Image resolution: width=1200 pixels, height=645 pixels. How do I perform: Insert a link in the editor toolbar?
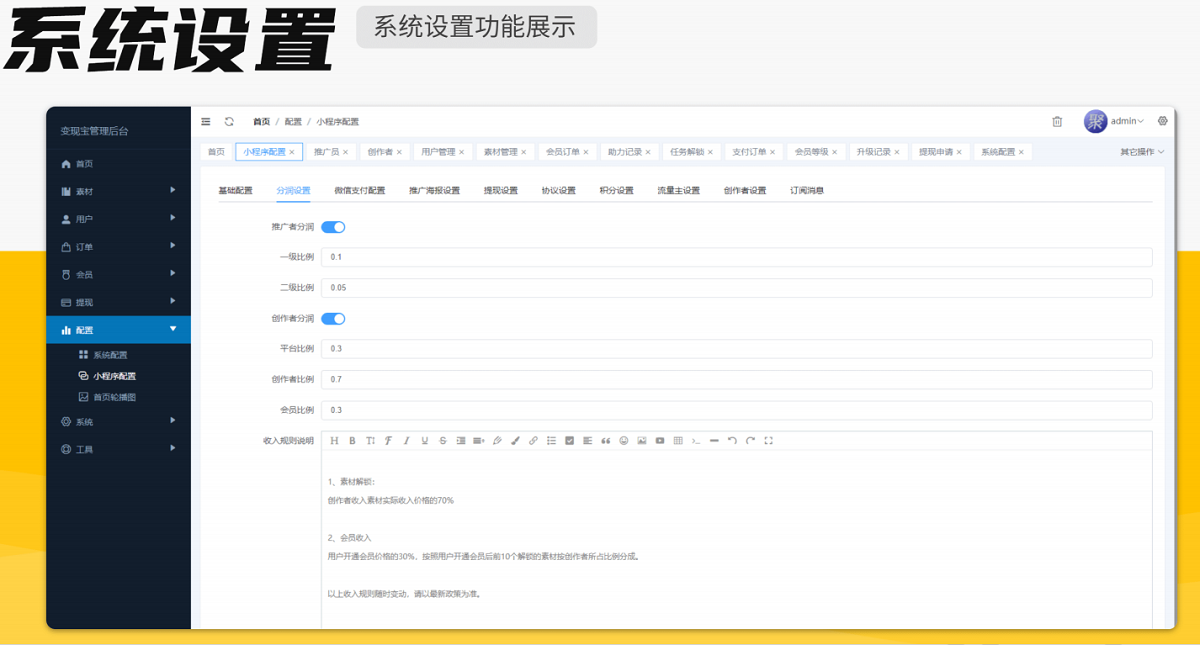(x=533, y=440)
